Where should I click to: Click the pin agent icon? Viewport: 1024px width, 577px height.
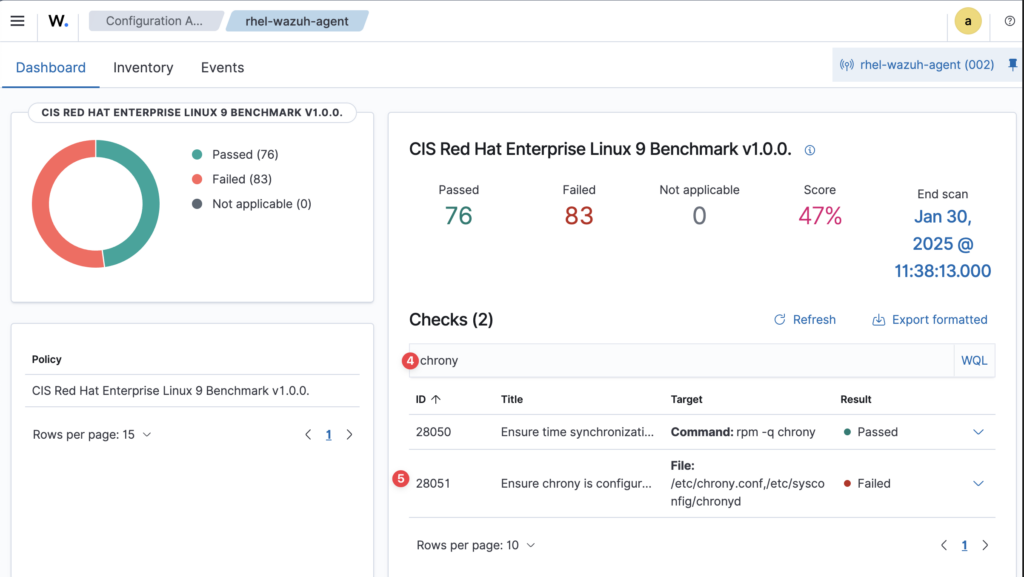click(1012, 65)
